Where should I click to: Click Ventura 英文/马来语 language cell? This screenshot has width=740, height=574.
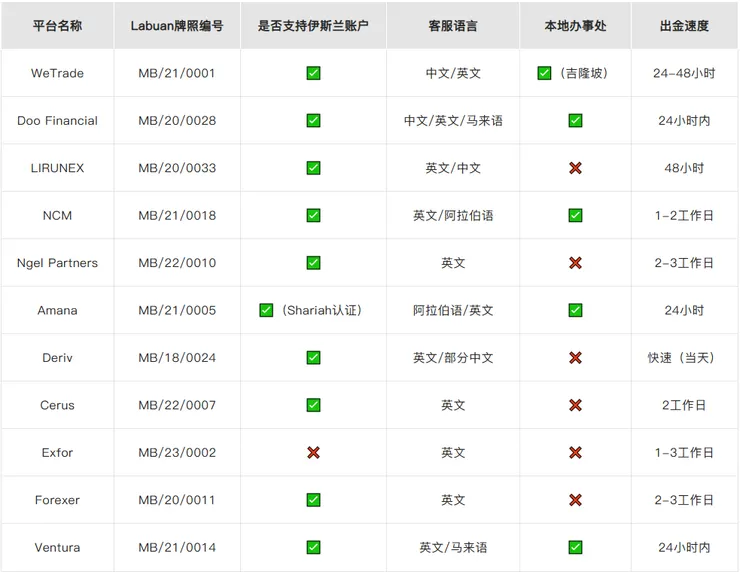[453, 548]
